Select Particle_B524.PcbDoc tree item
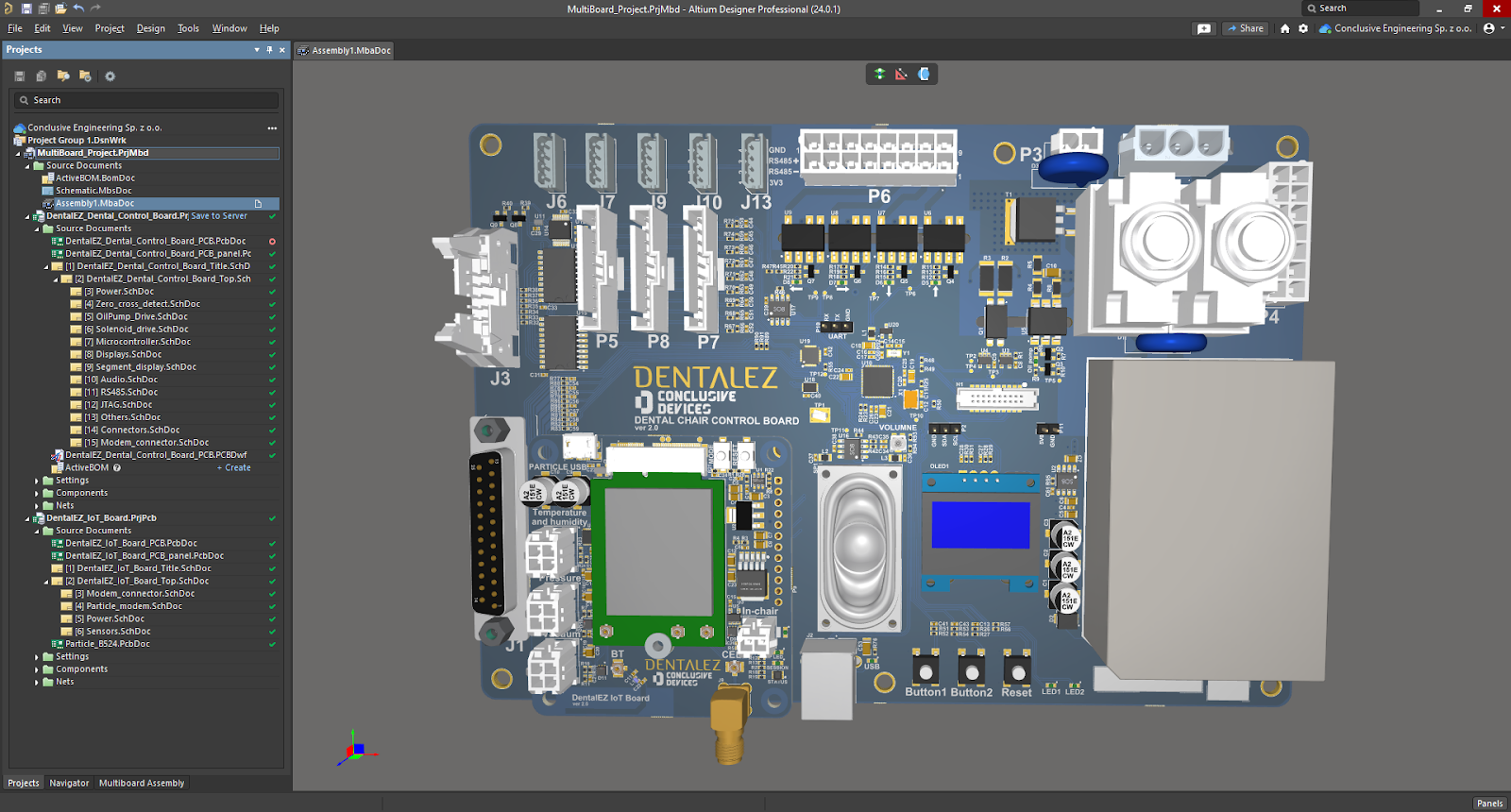The height and width of the screenshot is (812, 1511). tap(107, 644)
